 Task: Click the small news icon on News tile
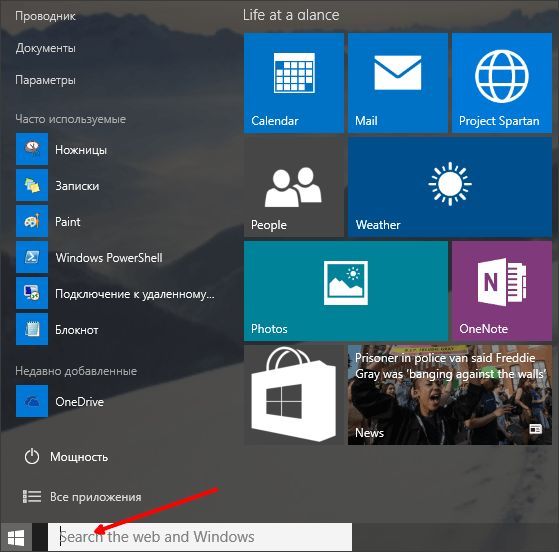535,428
